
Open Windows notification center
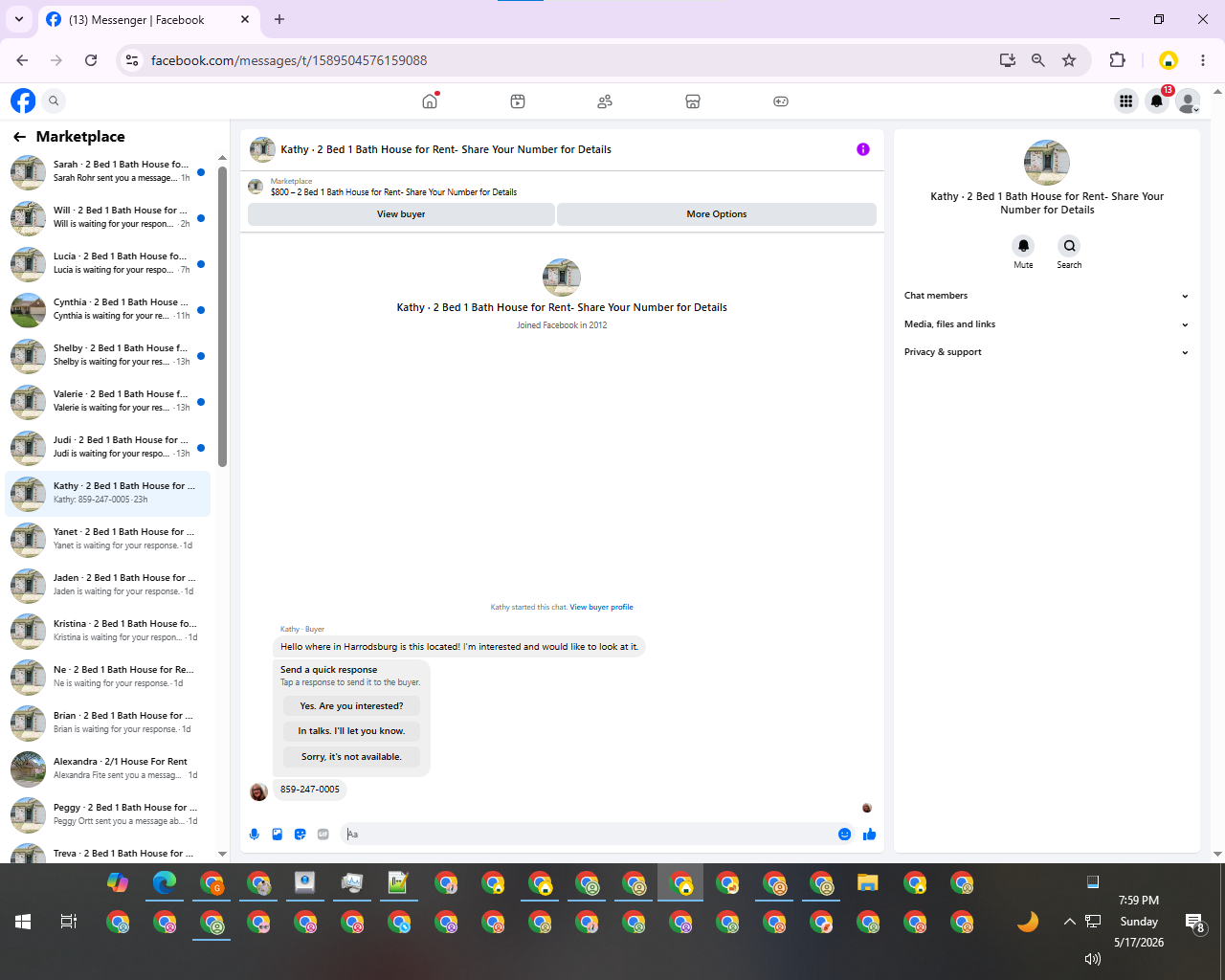1195,923
